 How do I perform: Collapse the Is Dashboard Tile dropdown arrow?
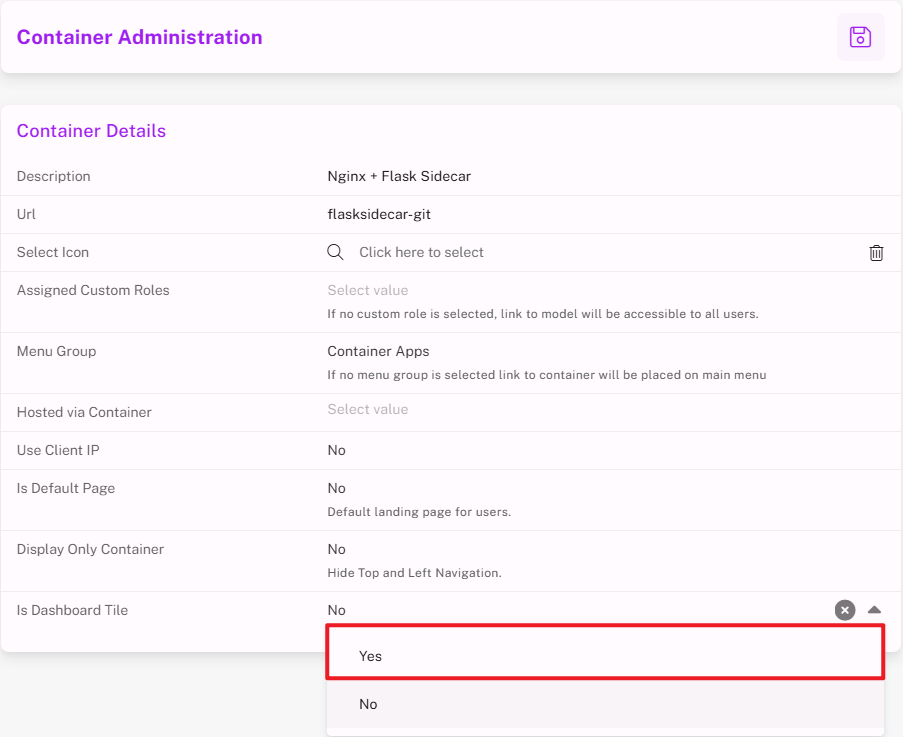[874, 610]
